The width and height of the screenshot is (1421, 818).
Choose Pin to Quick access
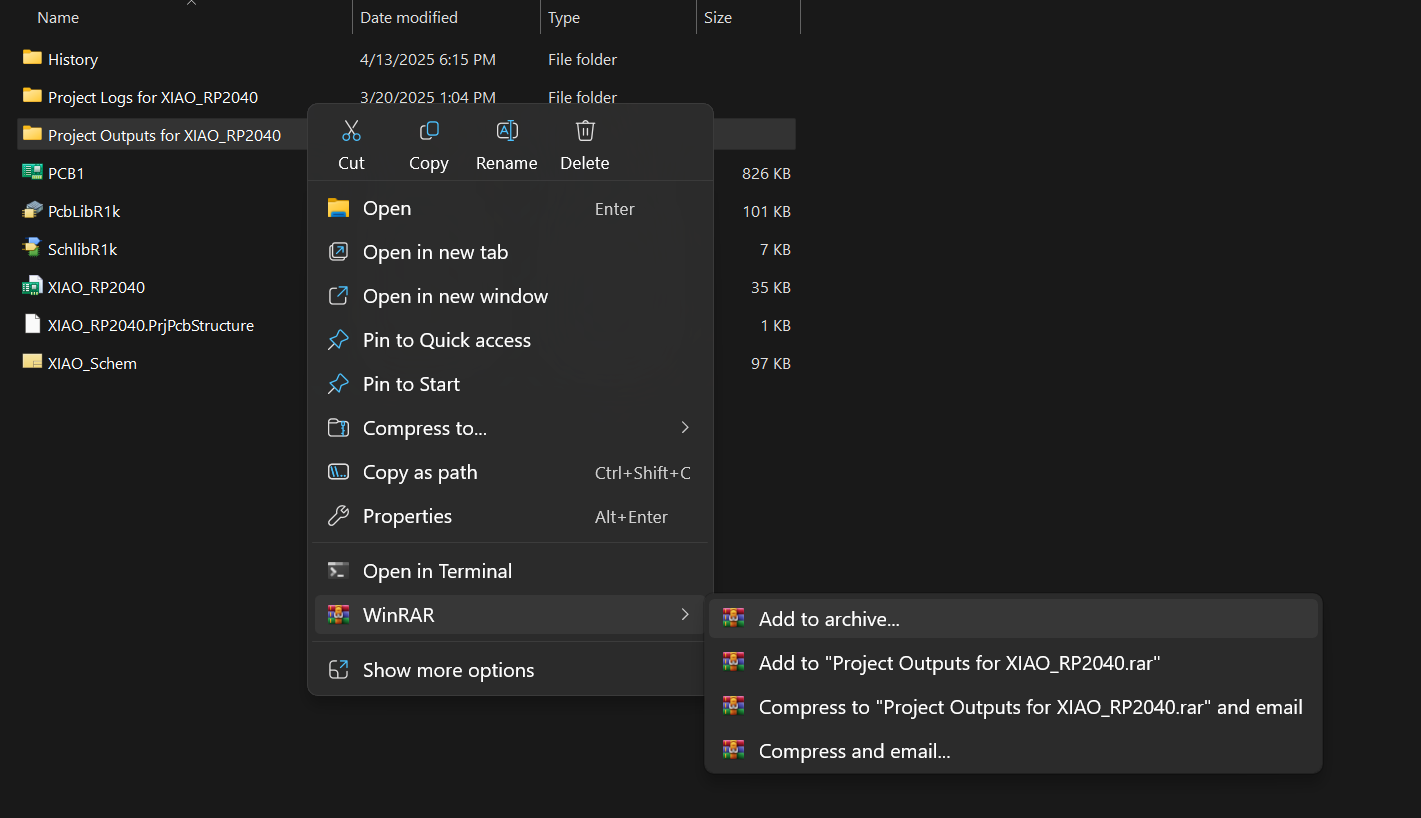[x=446, y=340]
